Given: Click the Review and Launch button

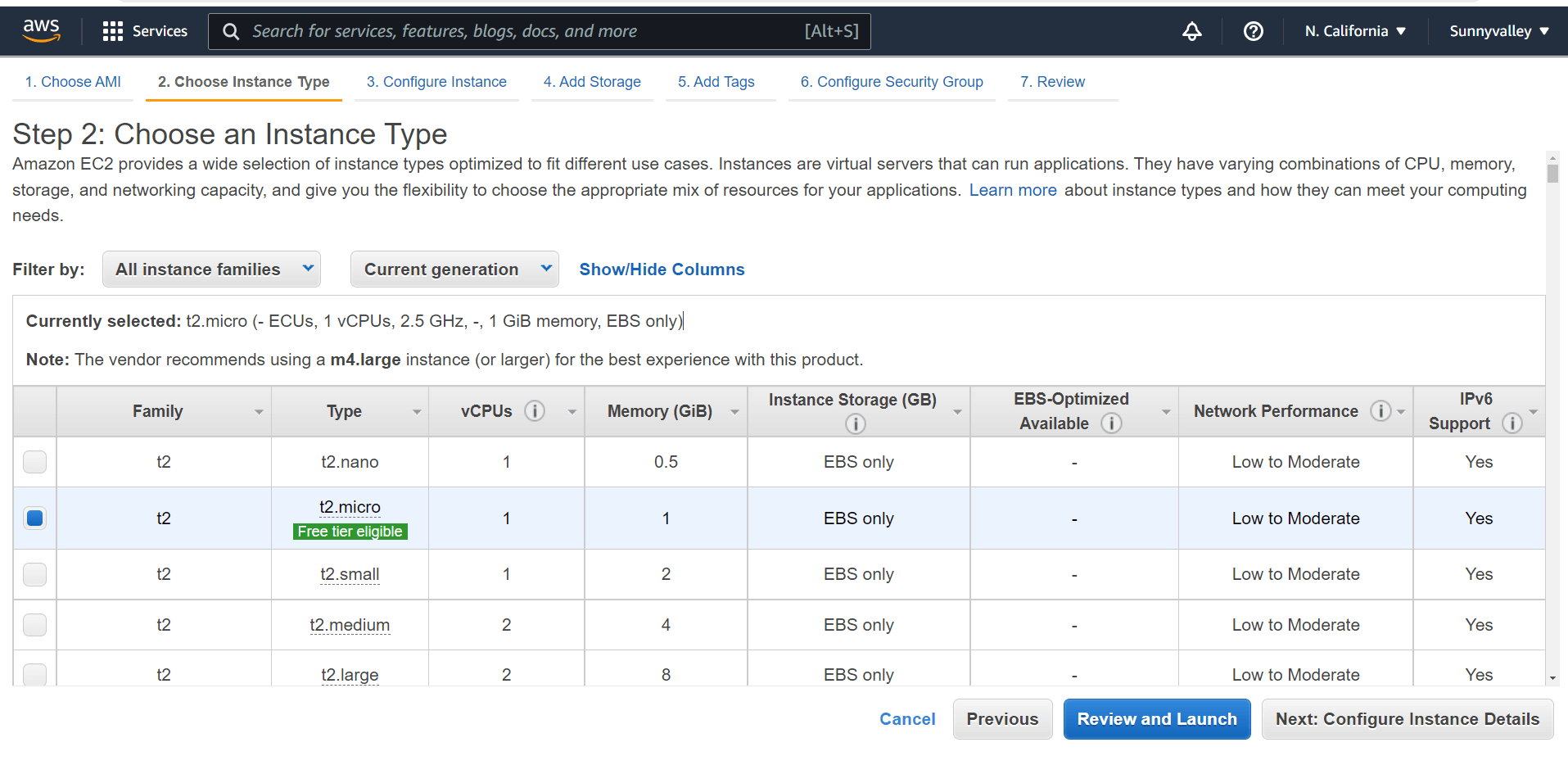Looking at the screenshot, I should tap(1156, 718).
